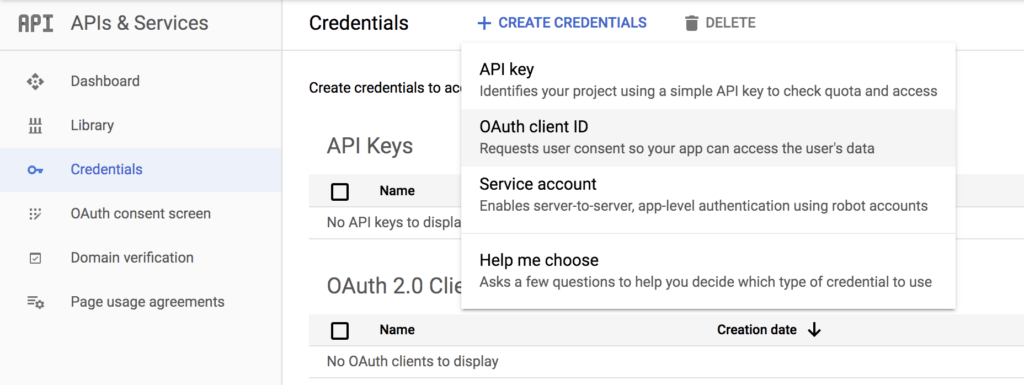Image resolution: width=1024 pixels, height=385 pixels.
Task: Check the OAuth 2.0 Clients select-all checkbox
Action: click(340, 331)
